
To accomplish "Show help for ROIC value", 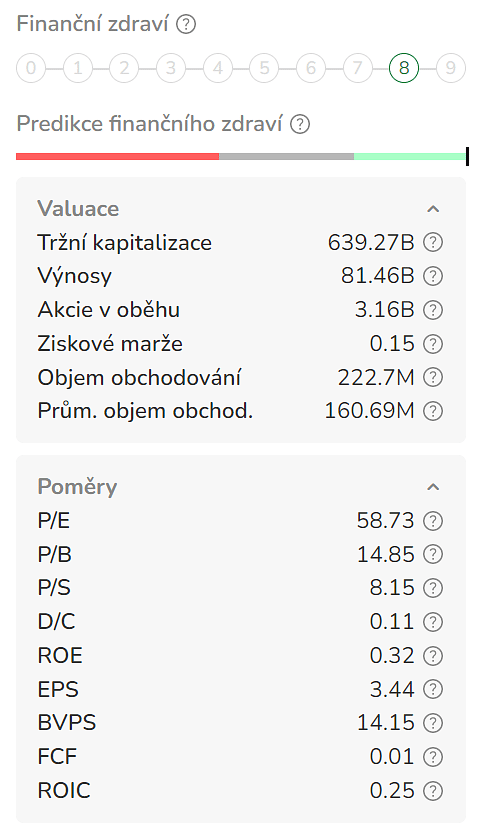I will (433, 791).
